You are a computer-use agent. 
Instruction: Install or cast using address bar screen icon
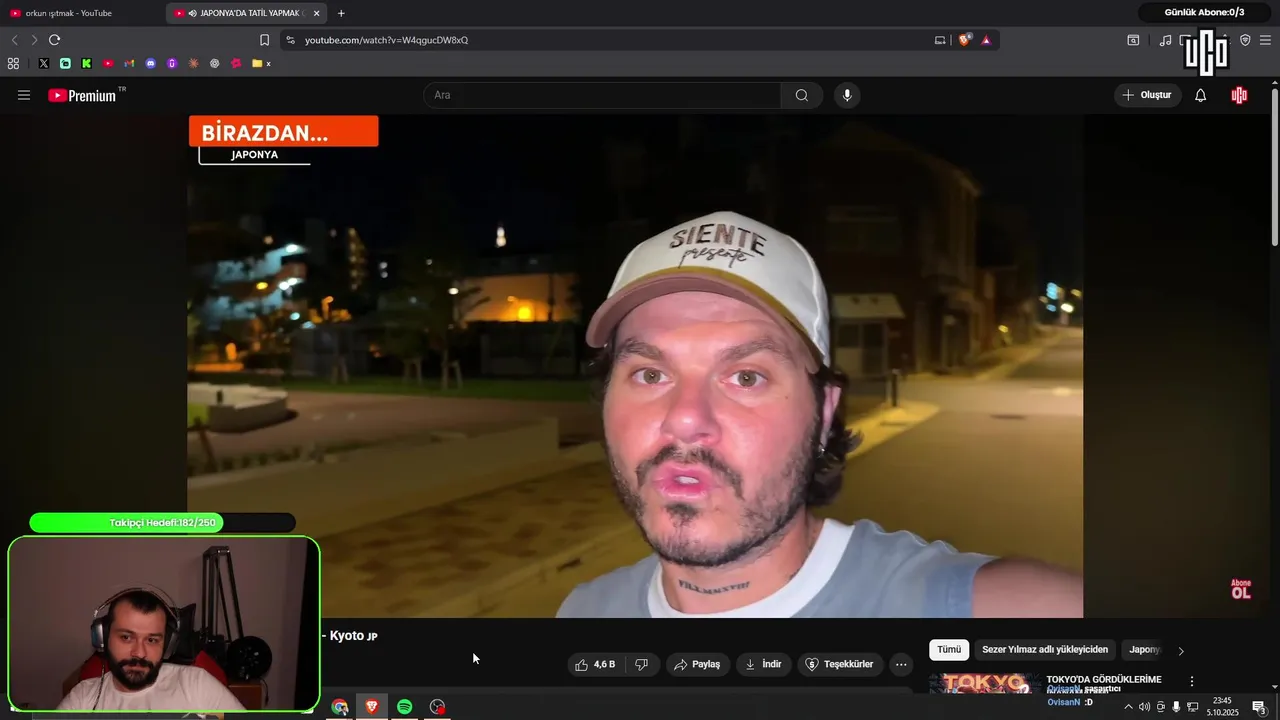pyautogui.click(x=940, y=40)
